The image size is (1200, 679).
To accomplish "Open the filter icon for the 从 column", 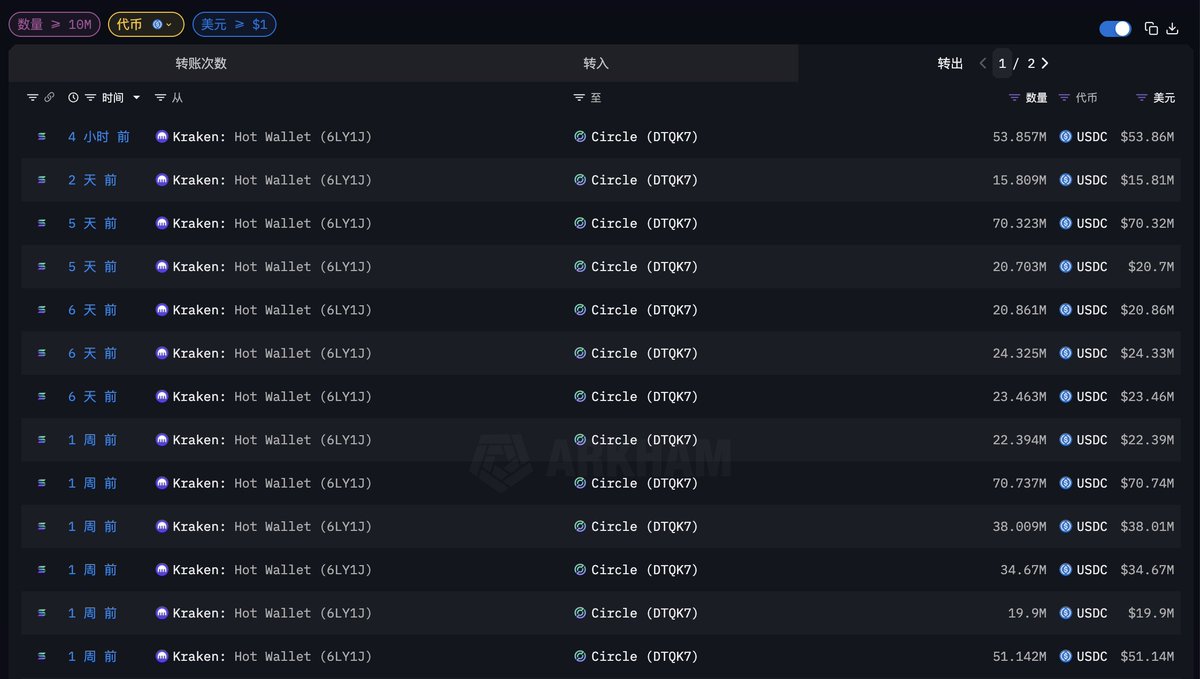I will (x=160, y=98).
